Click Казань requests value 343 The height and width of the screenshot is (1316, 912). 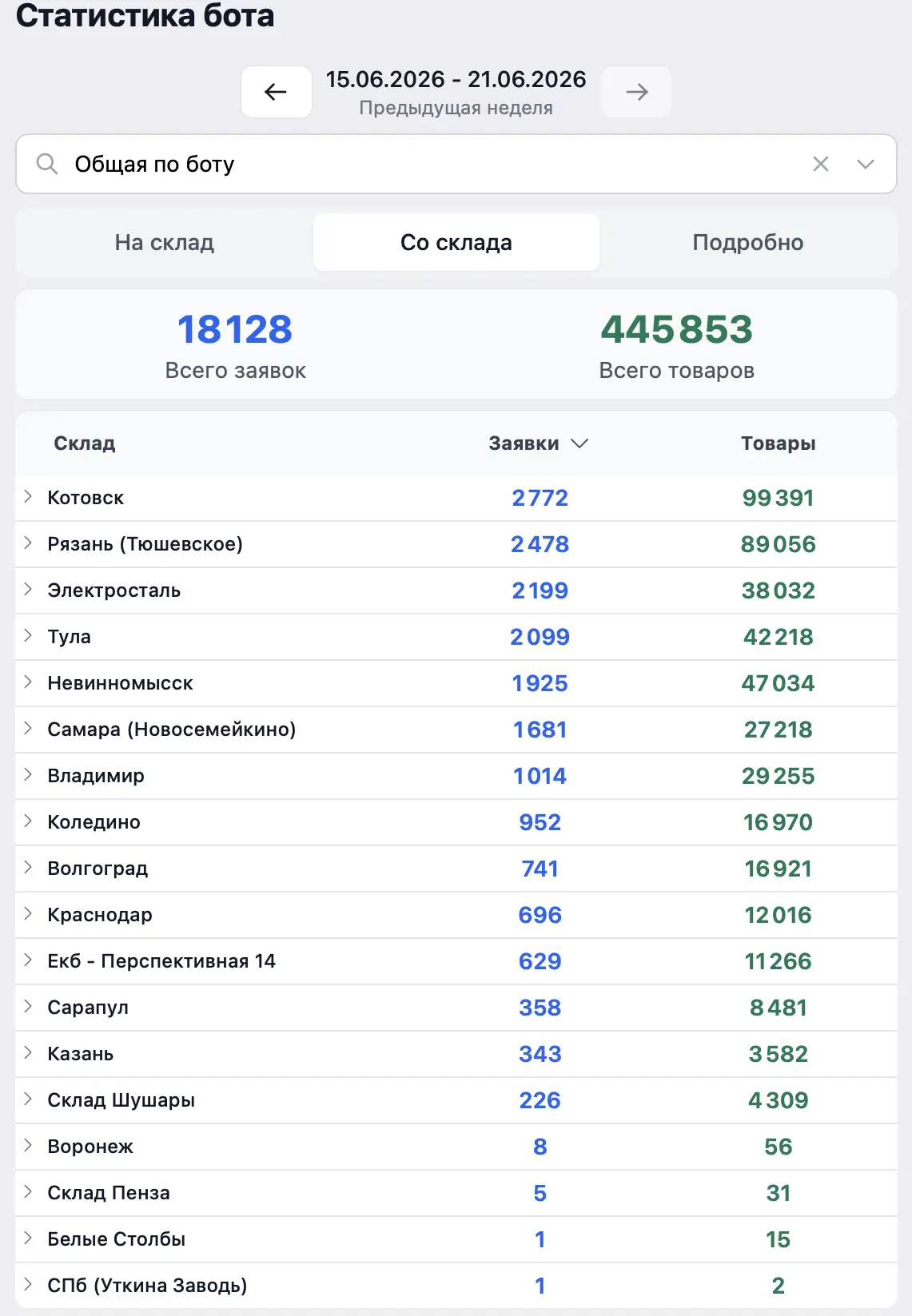[540, 1054]
